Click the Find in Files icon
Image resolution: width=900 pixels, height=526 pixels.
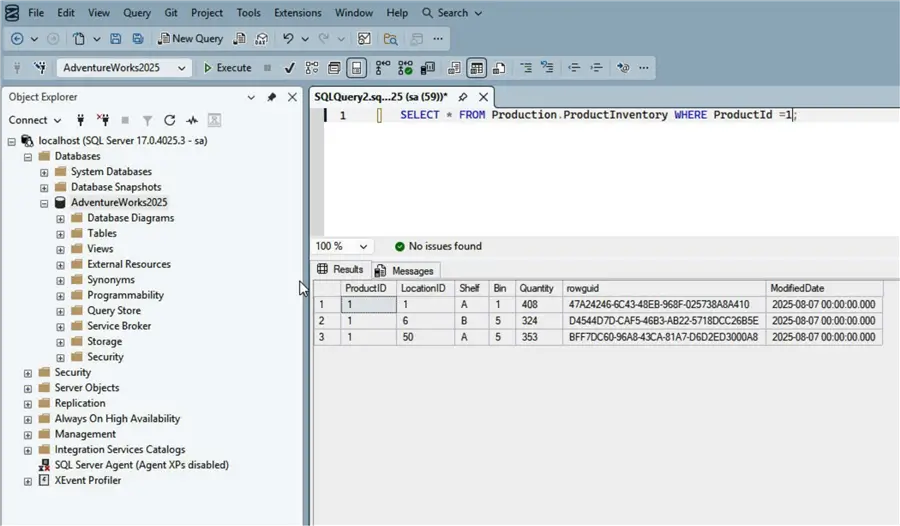click(390, 38)
